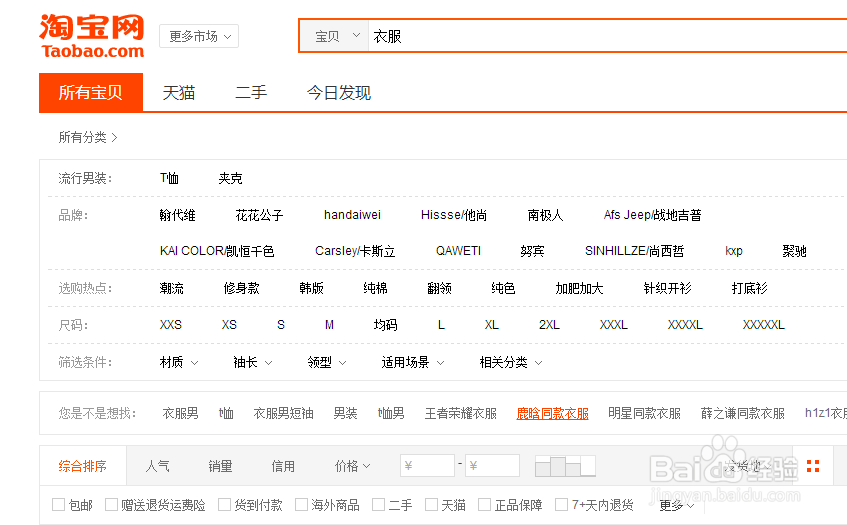The height and width of the screenshot is (525, 847).
Task: Choose brand KAI COLOR/凯恒千色
Action: 217,251
